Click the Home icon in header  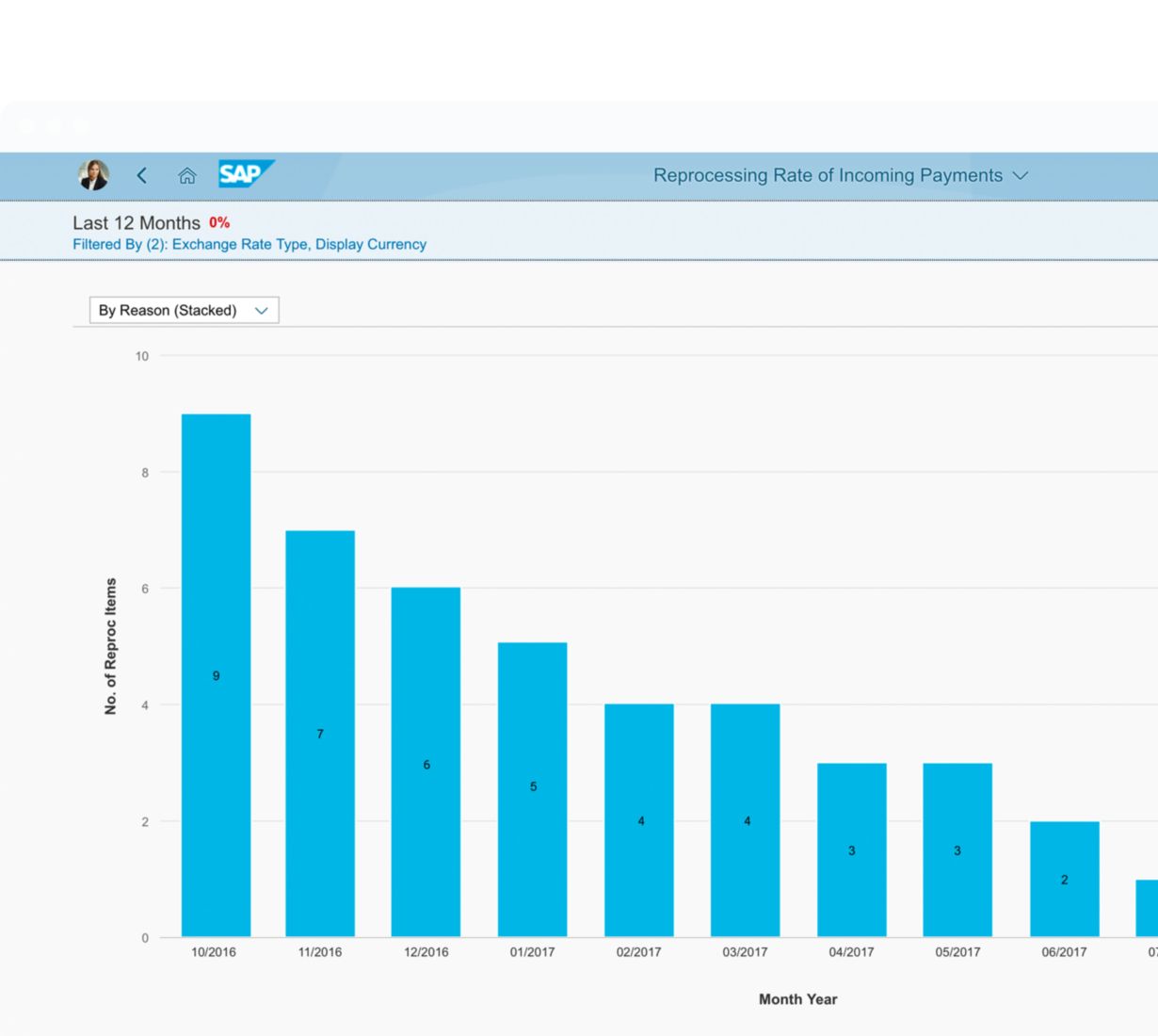187,176
